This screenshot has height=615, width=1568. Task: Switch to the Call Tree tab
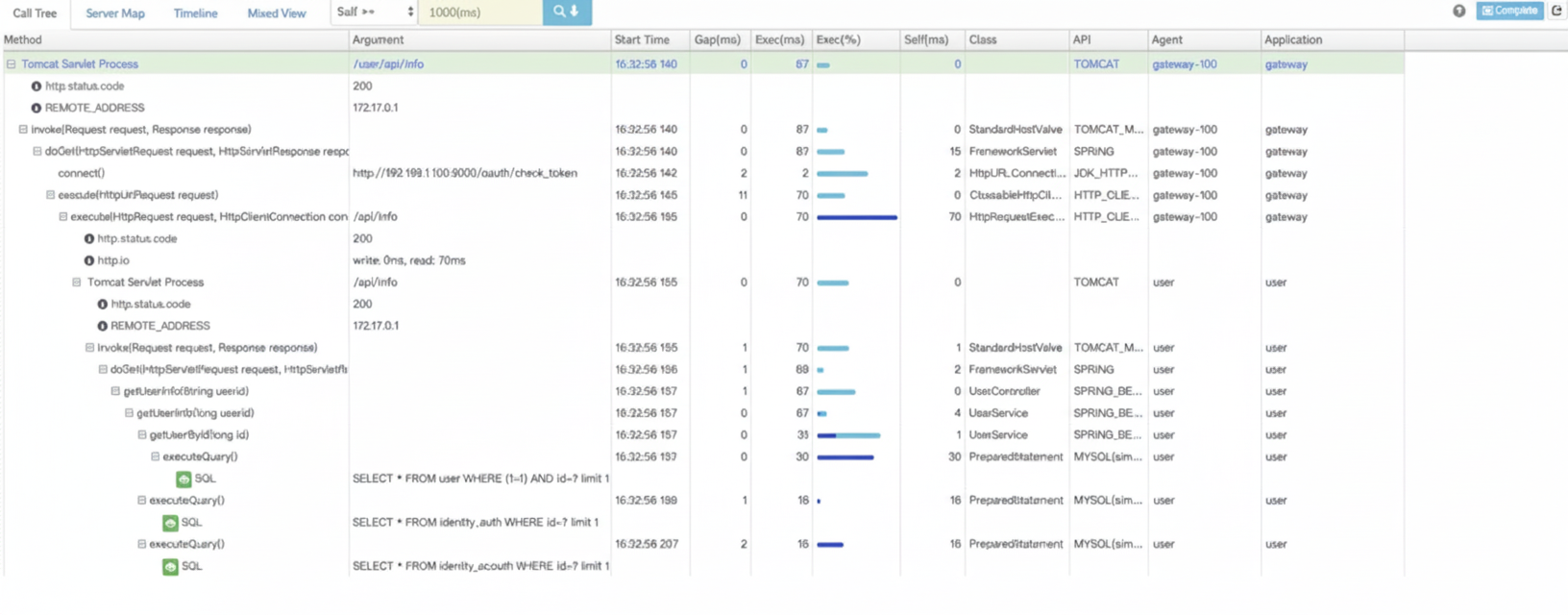click(35, 13)
